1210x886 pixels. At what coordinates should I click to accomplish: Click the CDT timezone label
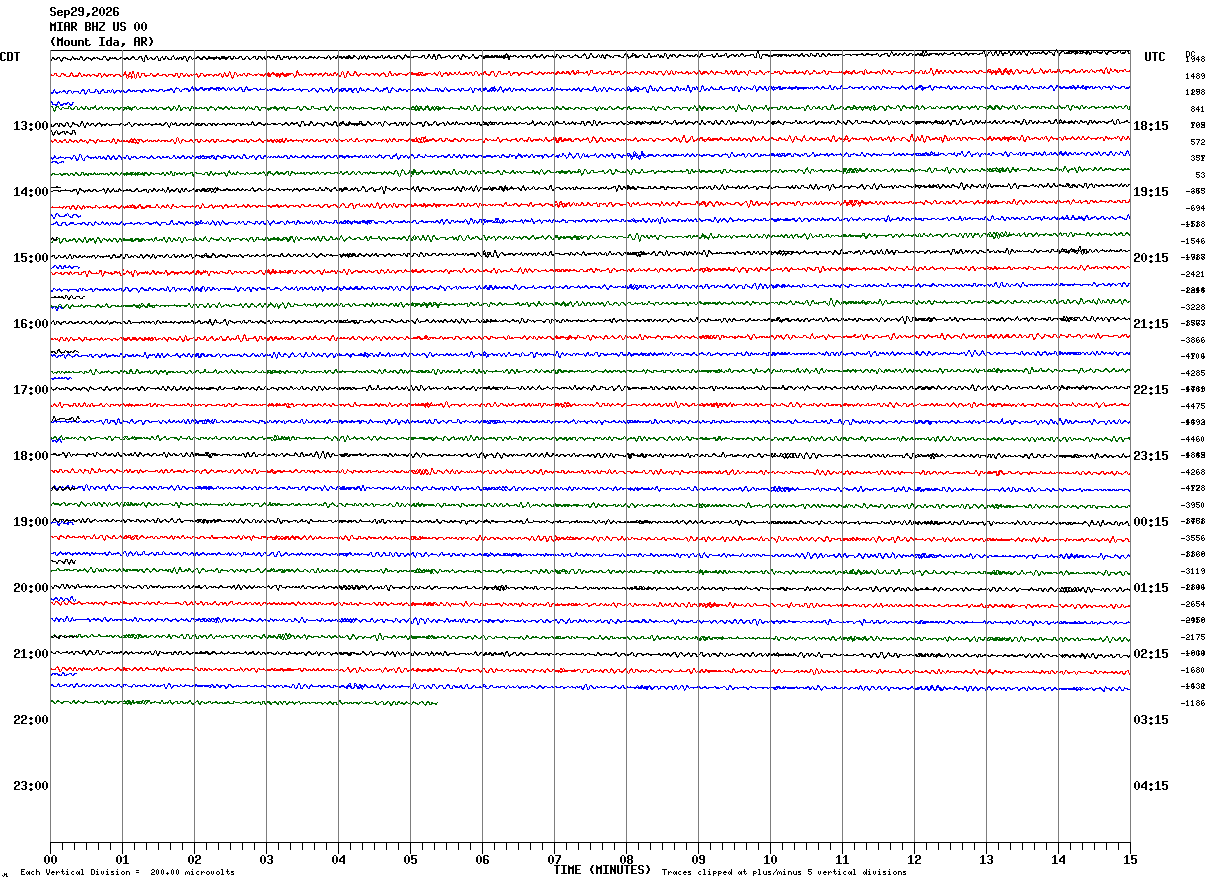pos(10,57)
